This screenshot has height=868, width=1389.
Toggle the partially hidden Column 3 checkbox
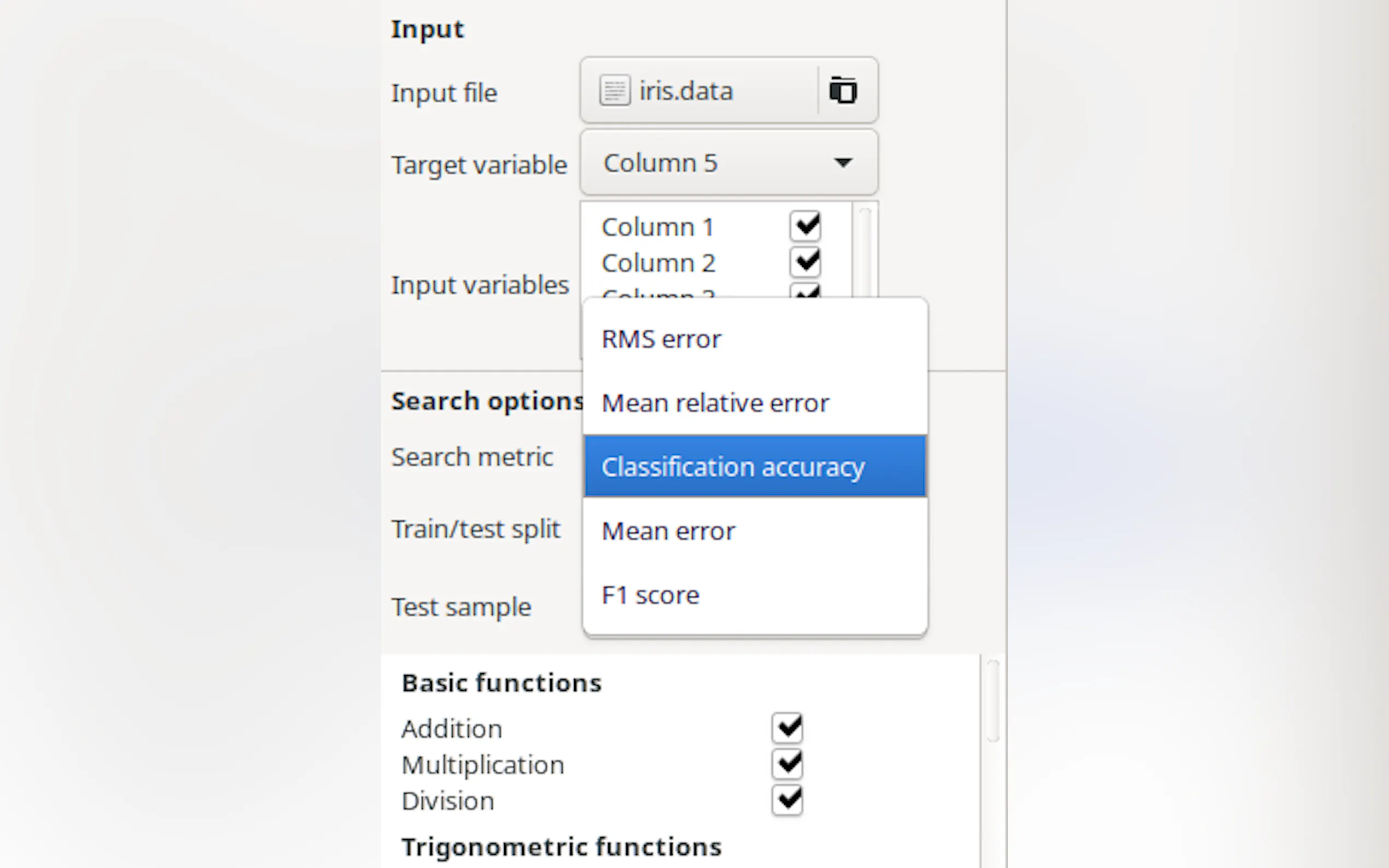click(805, 291)
